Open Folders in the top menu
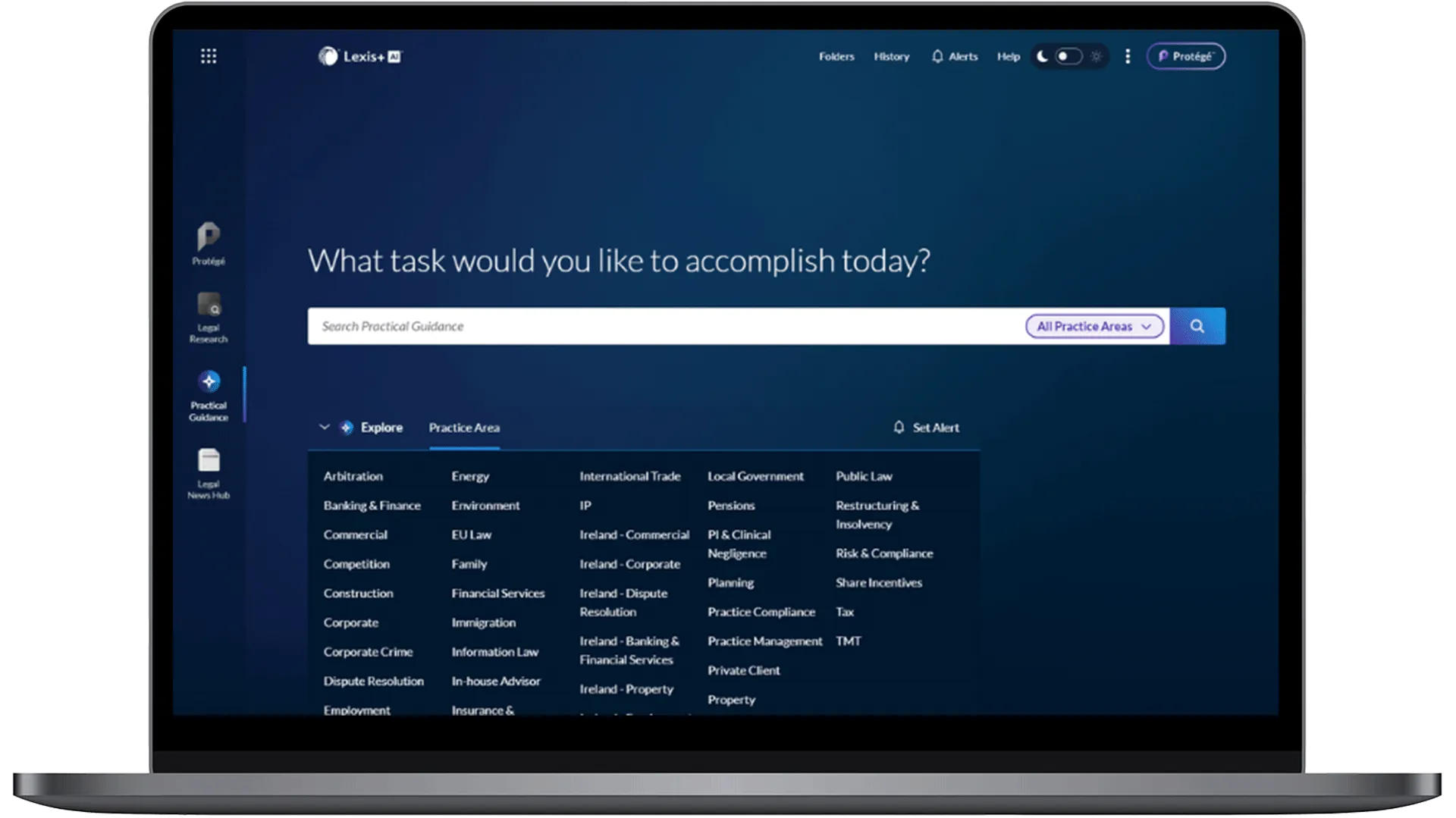1456x818 pixels. click(836, 56)
